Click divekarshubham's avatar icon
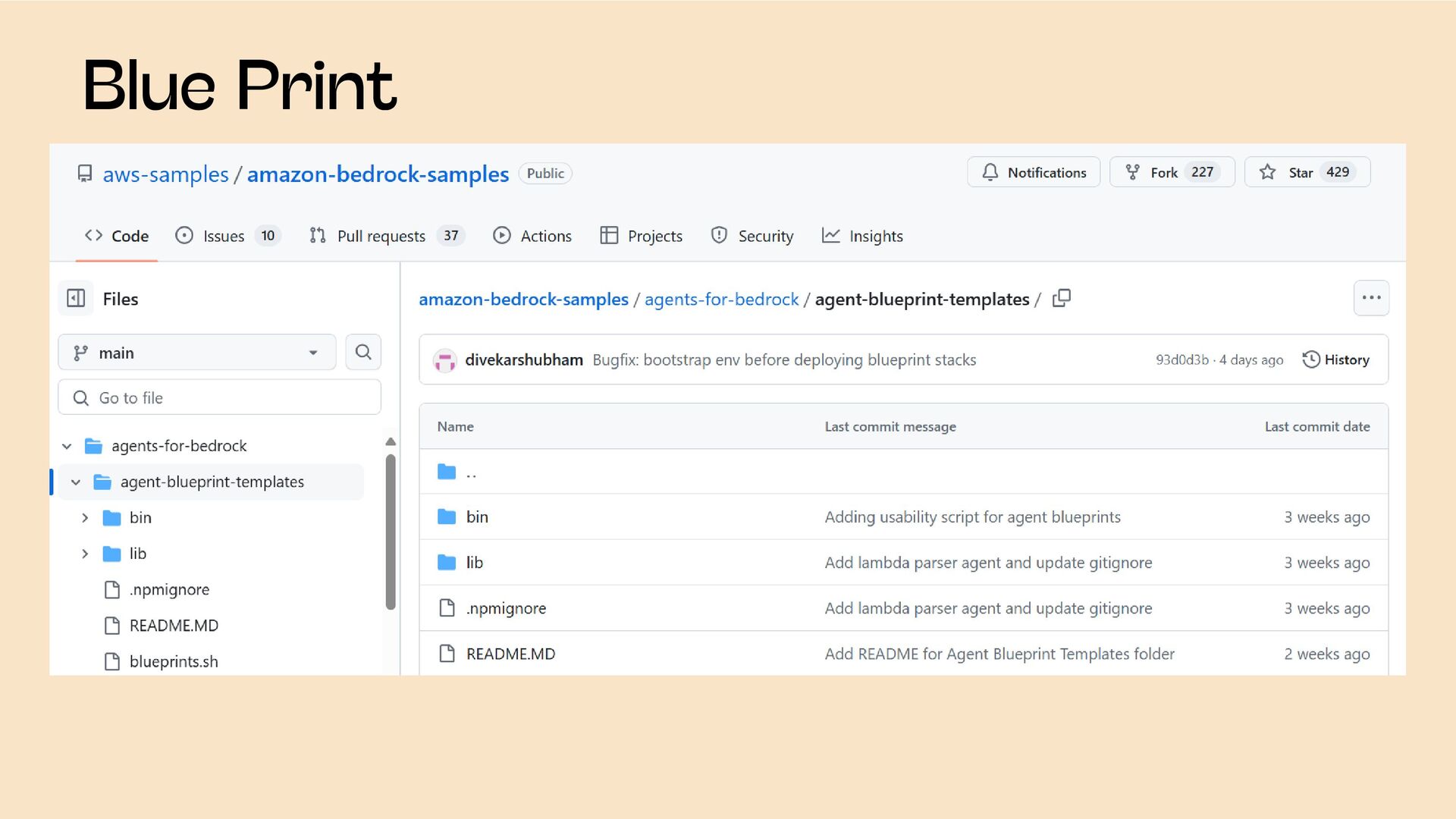Viewport: 1456px width, 819px height. coord(444,360)
